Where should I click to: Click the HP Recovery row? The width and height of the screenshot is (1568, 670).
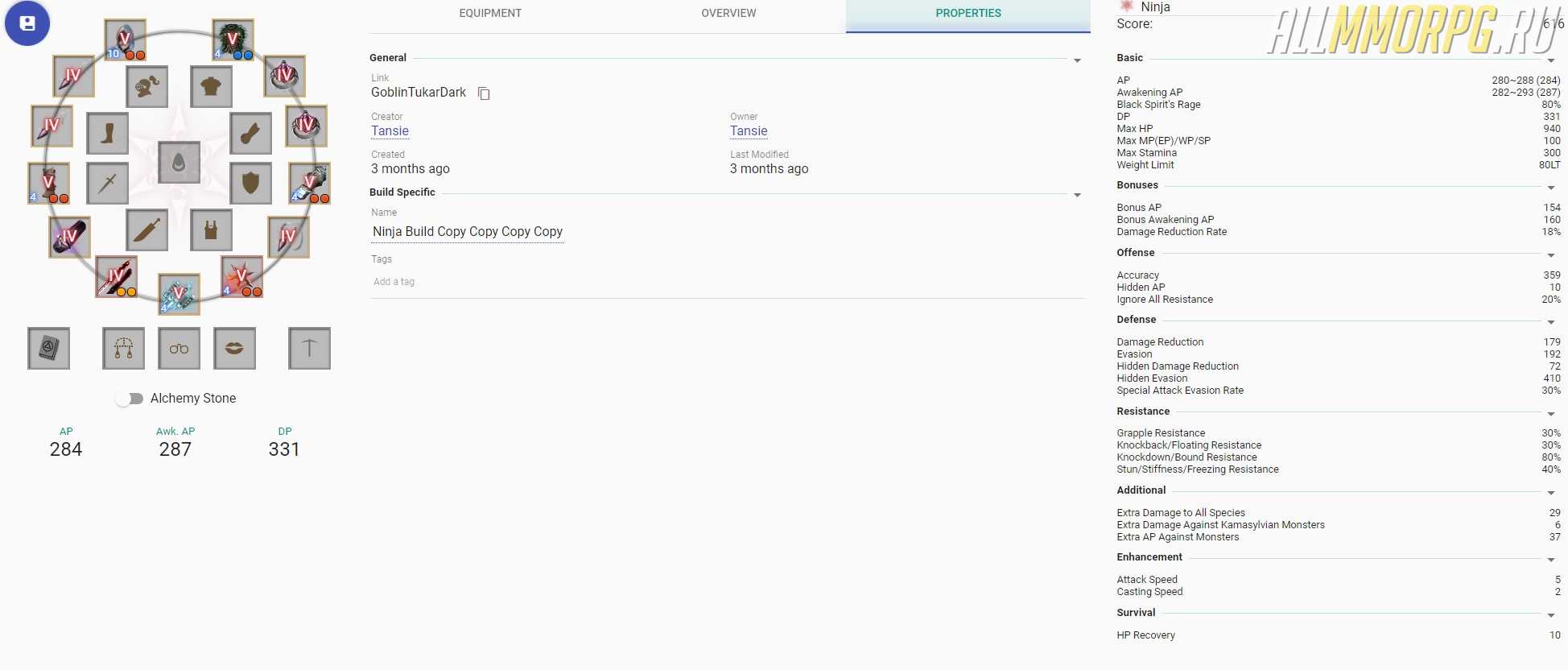pyautogui.click(x=1339, y=635)
